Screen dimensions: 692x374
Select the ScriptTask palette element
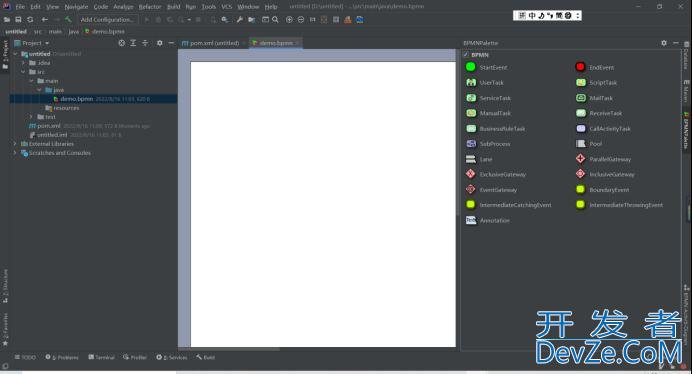pos(596,83)
